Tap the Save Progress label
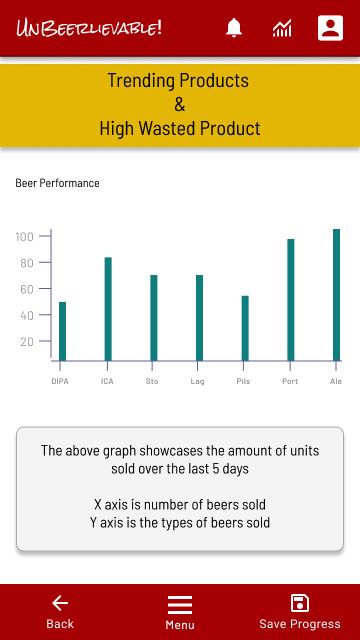Image resolution: width=360 pixels, height=640 pixels. pyautogui.click(x=300, y=624)
